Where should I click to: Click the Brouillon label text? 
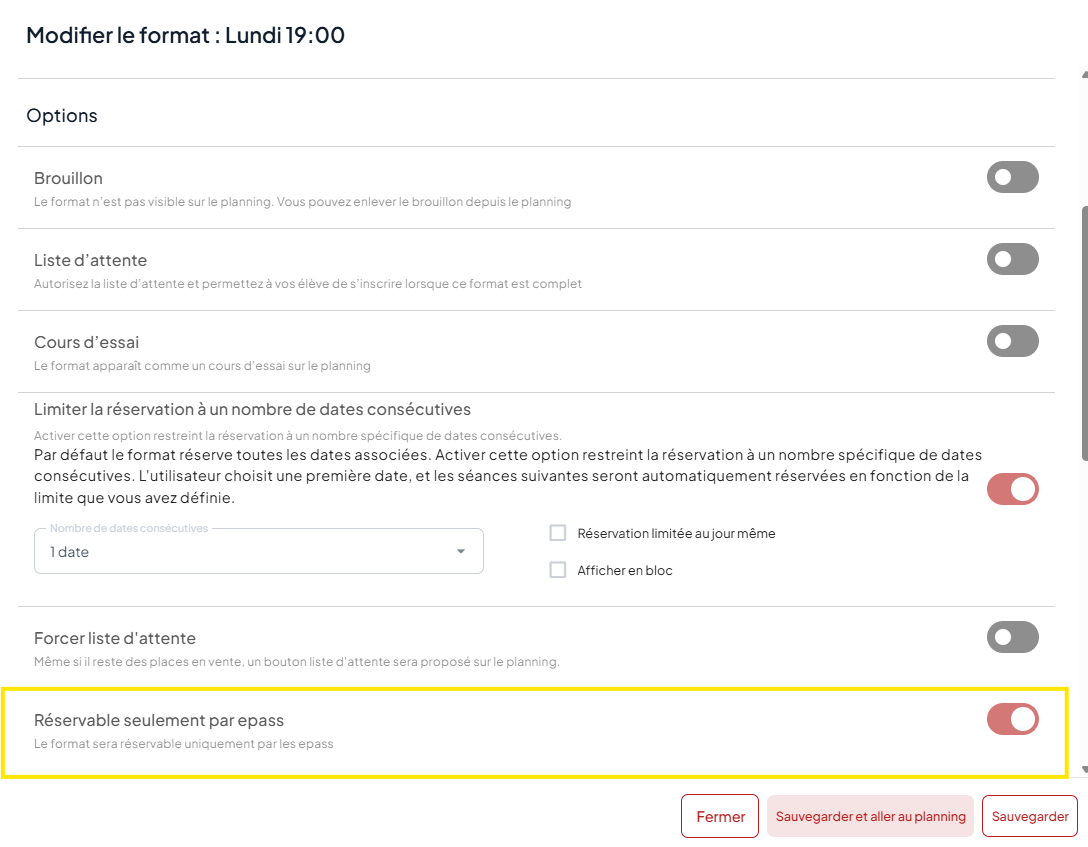tap(68, 178)
